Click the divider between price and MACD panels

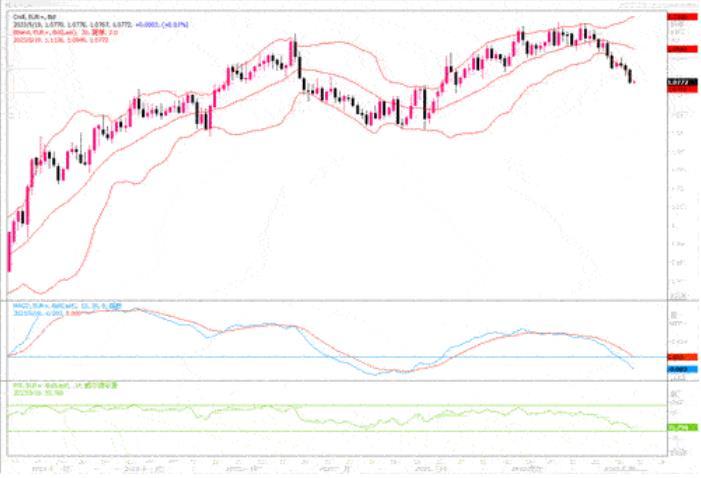(330, 300)
